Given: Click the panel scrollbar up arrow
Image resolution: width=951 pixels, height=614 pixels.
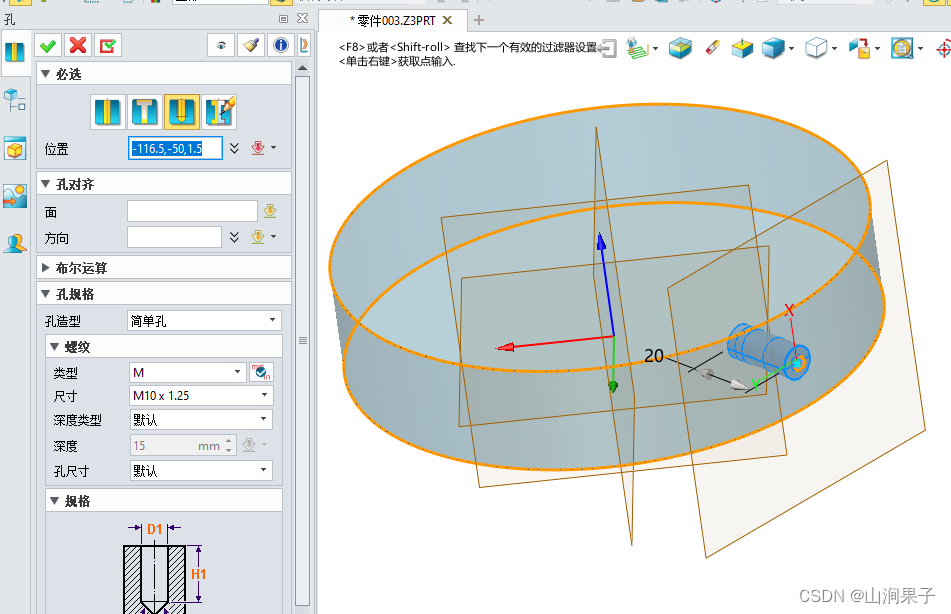Looking at the screenshot, I should 302,68.
